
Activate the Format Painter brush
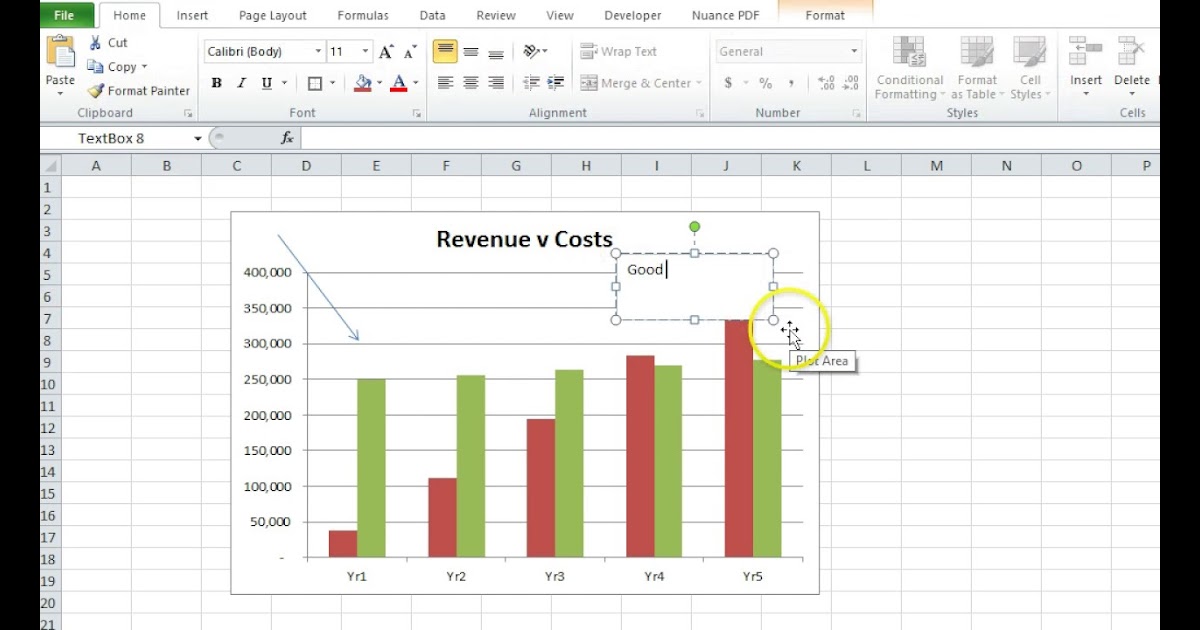click(x=95, y=91)
